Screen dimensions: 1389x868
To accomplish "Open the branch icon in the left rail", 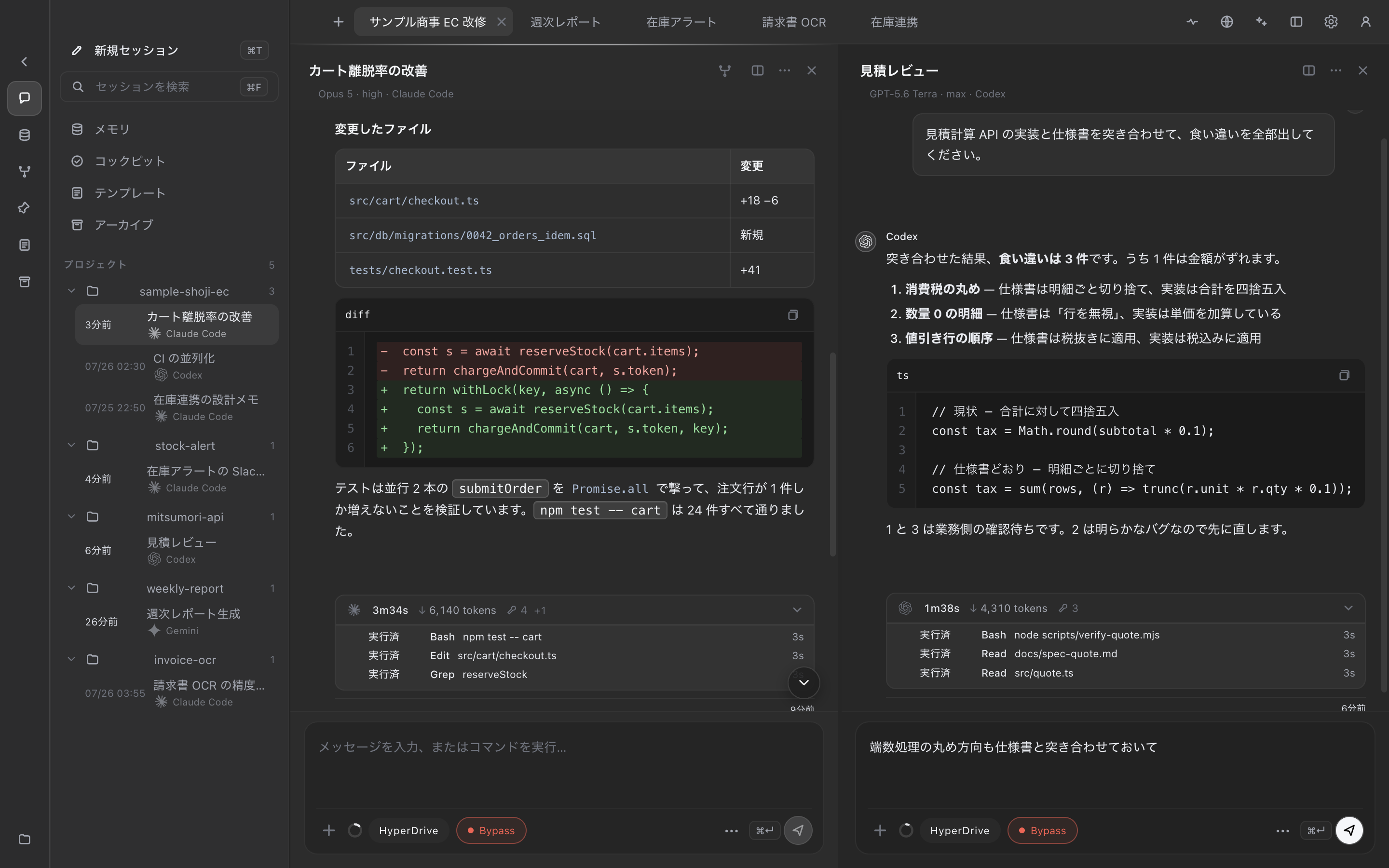I will (x=24, y=172).
